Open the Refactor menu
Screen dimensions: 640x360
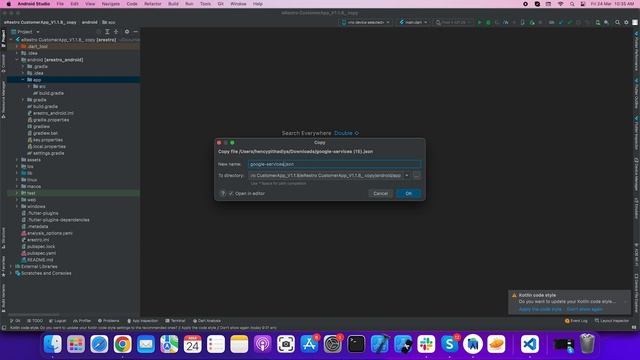click(x=153, y=4)
